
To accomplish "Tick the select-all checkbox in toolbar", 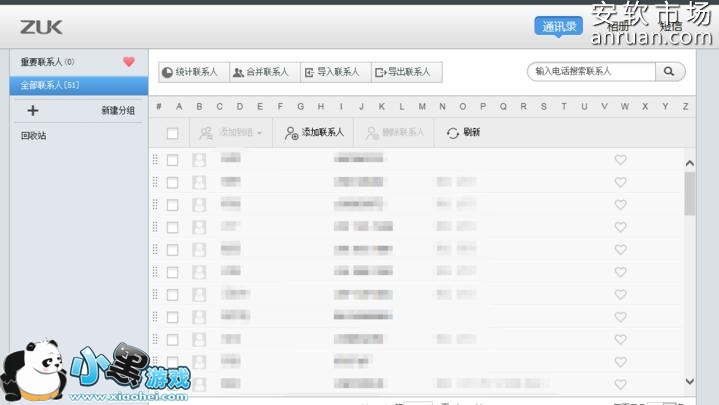I will coord(172,133).
